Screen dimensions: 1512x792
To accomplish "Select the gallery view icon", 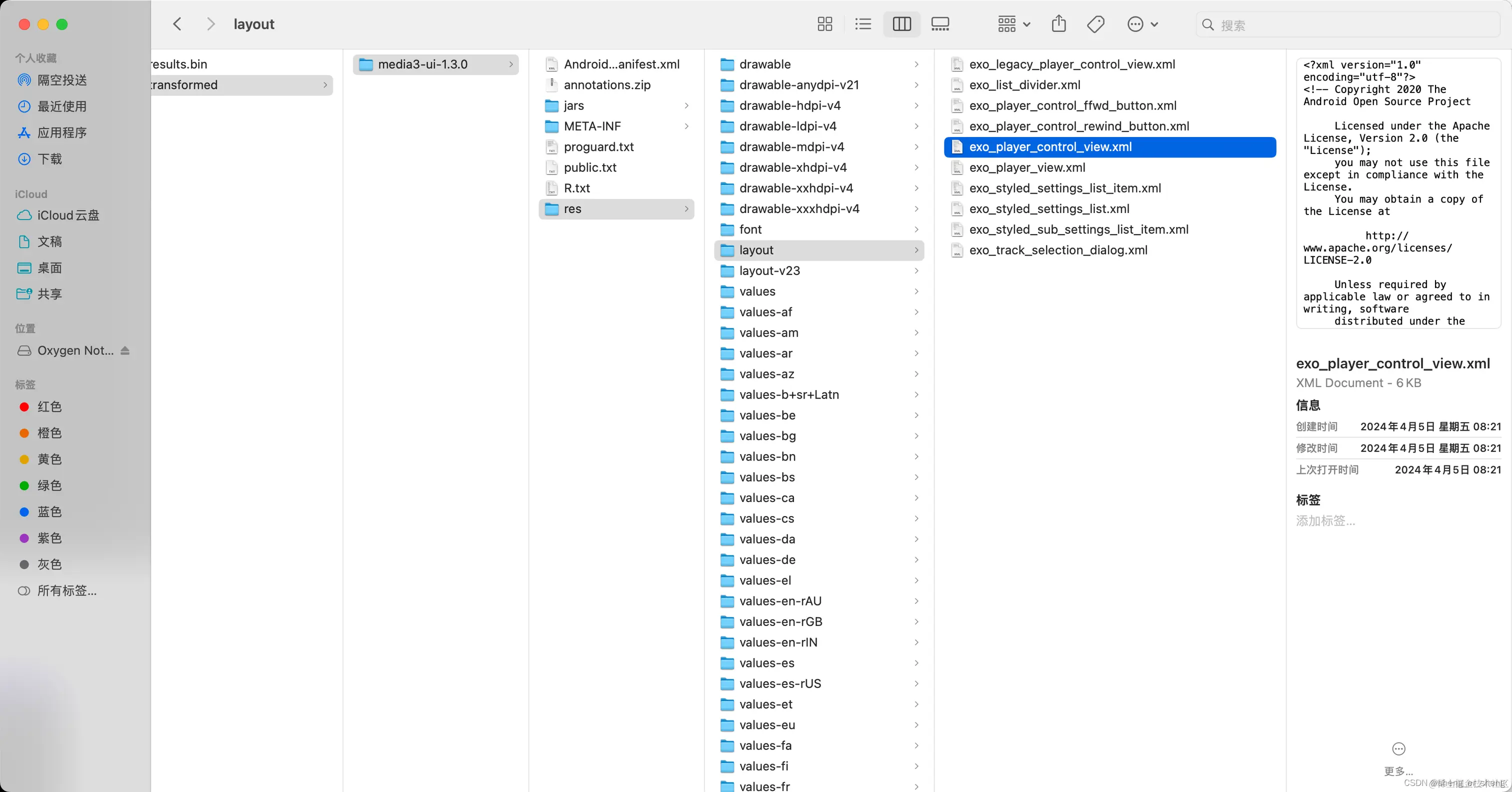I will click(x=939, y=24).
